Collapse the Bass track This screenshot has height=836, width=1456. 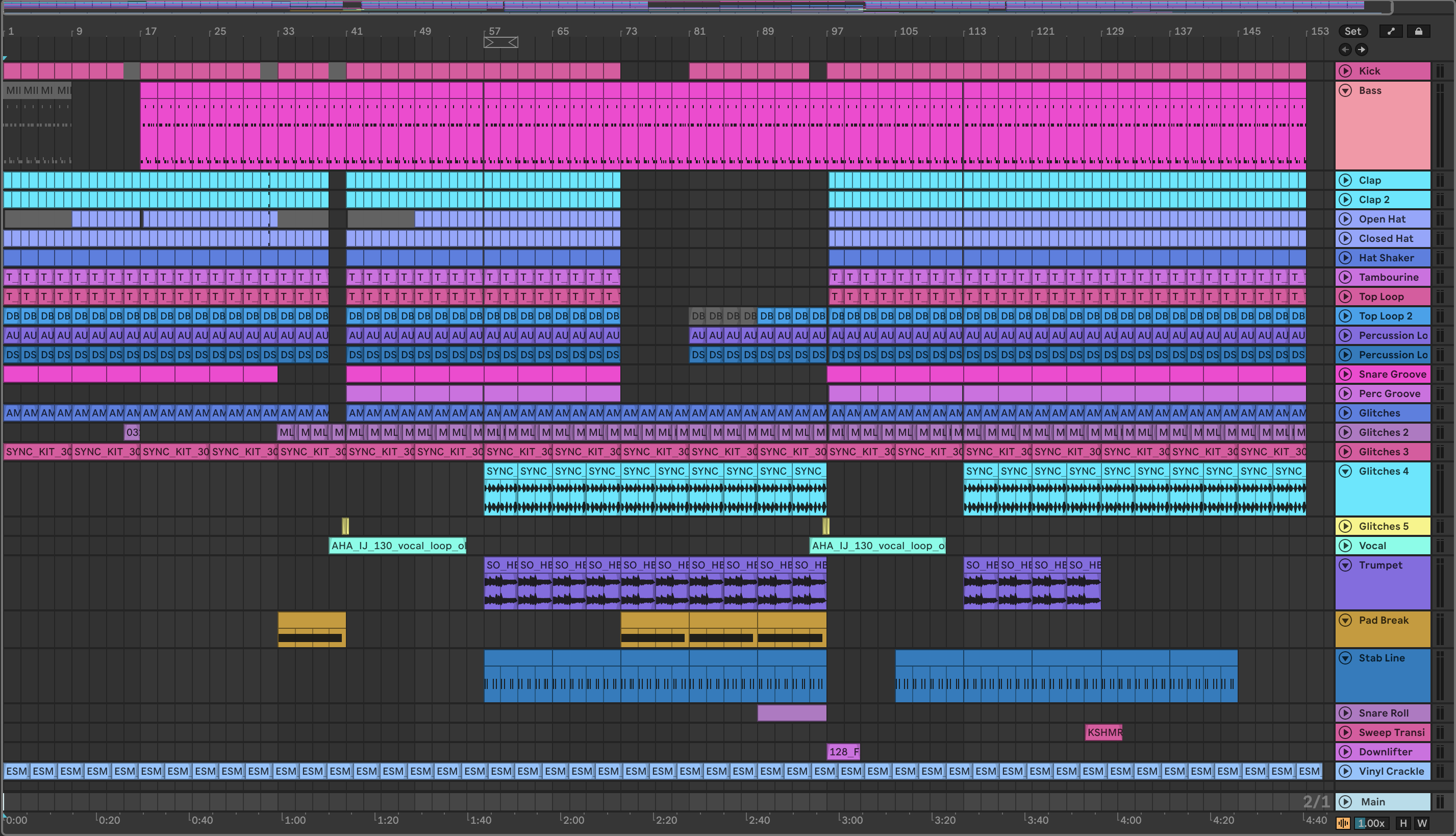pos(1345,91)
